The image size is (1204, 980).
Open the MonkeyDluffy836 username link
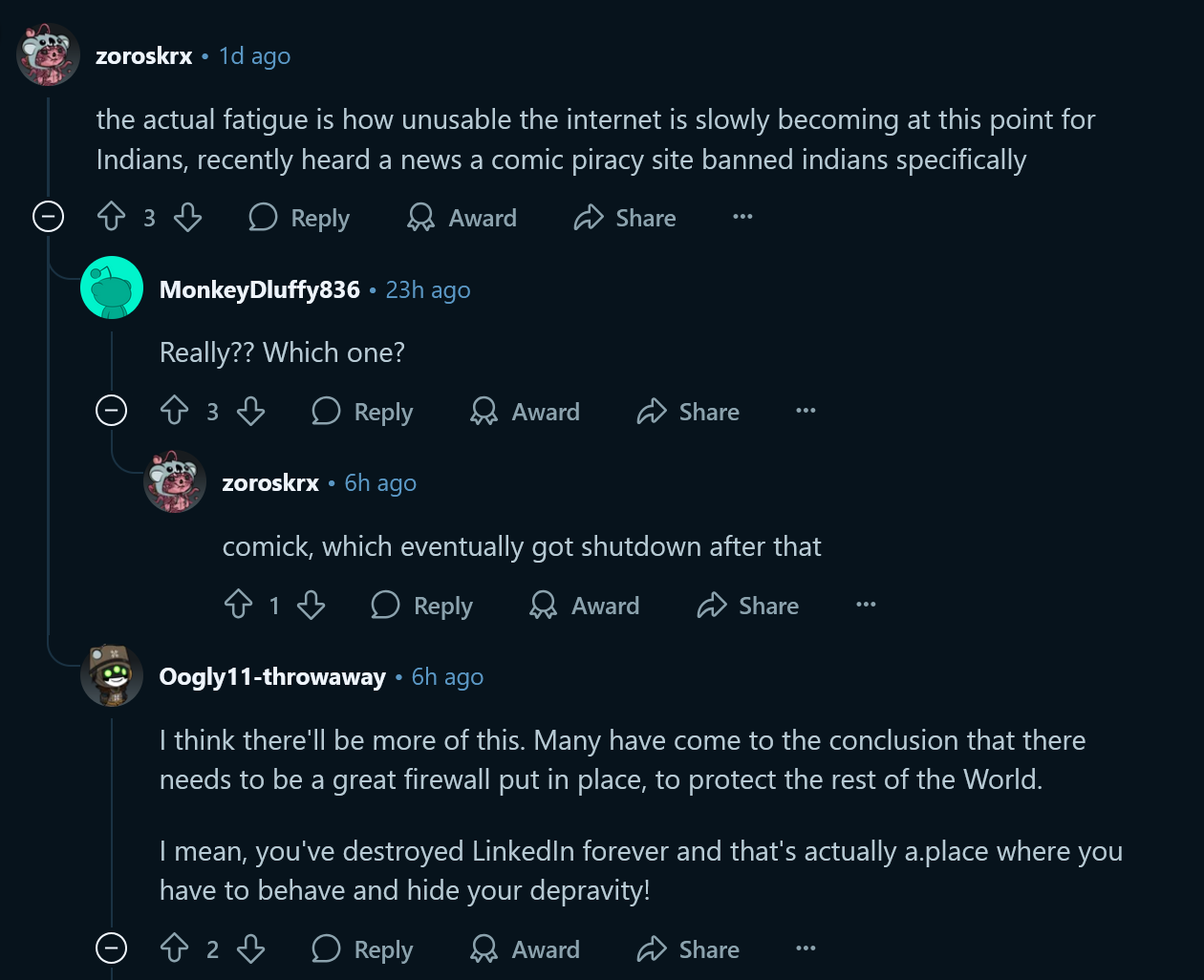click(x=260, y=290)
